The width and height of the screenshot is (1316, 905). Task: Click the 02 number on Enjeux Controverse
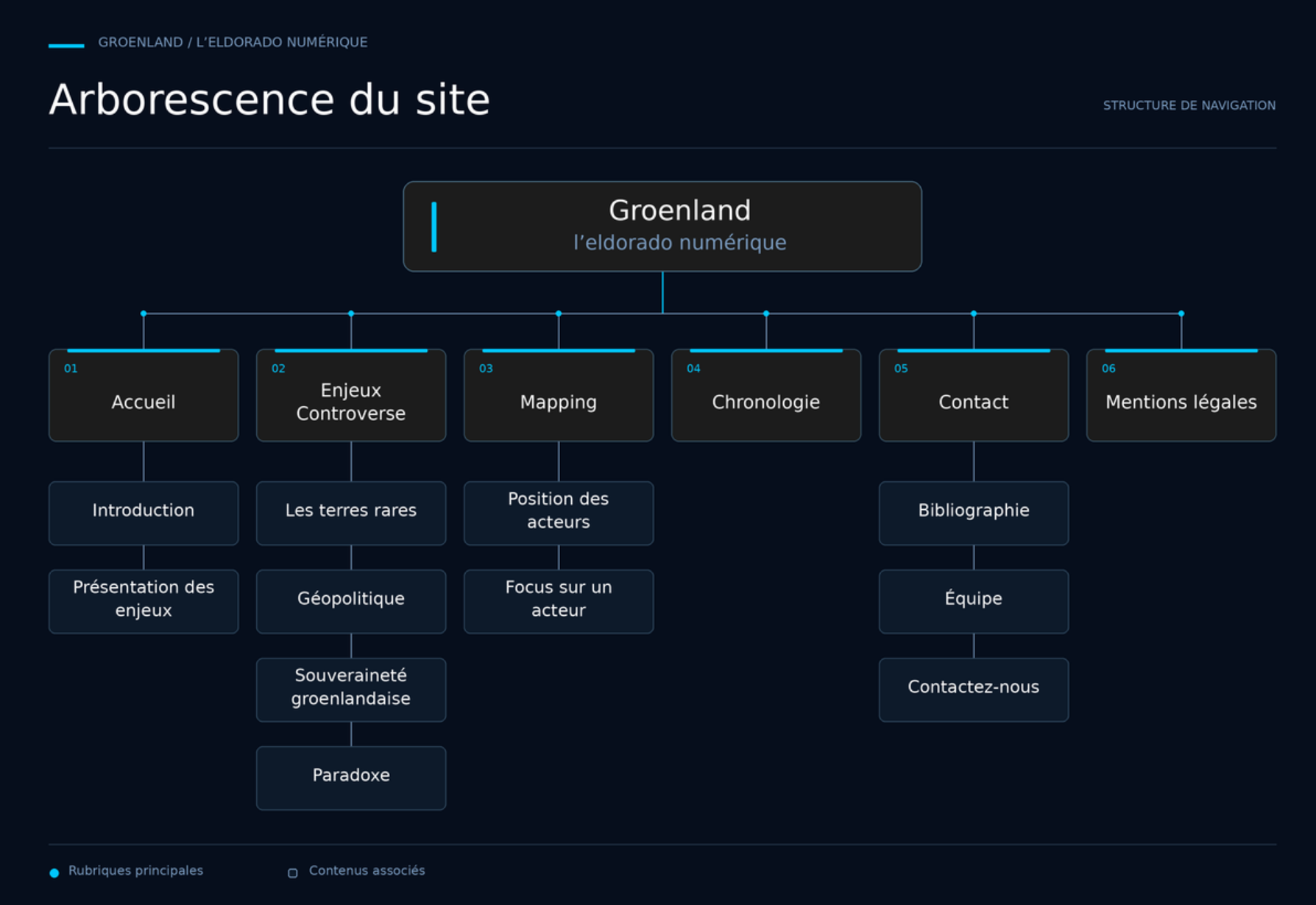[278, 369]
